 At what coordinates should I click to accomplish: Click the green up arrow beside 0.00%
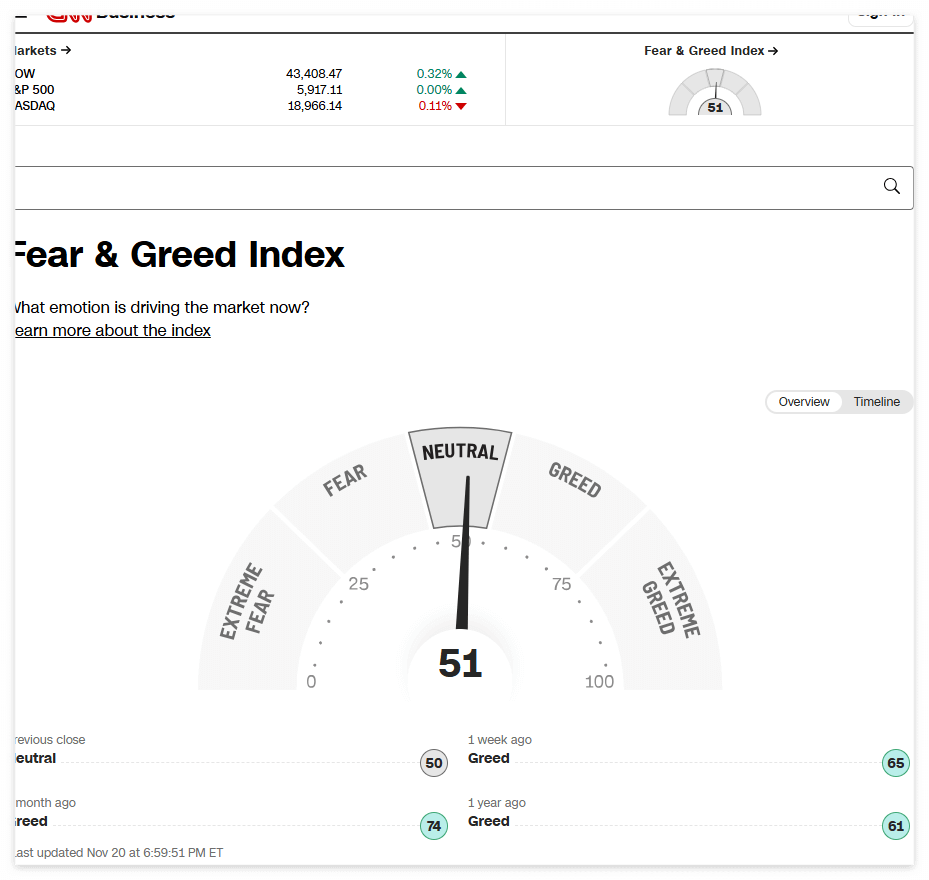462,91
